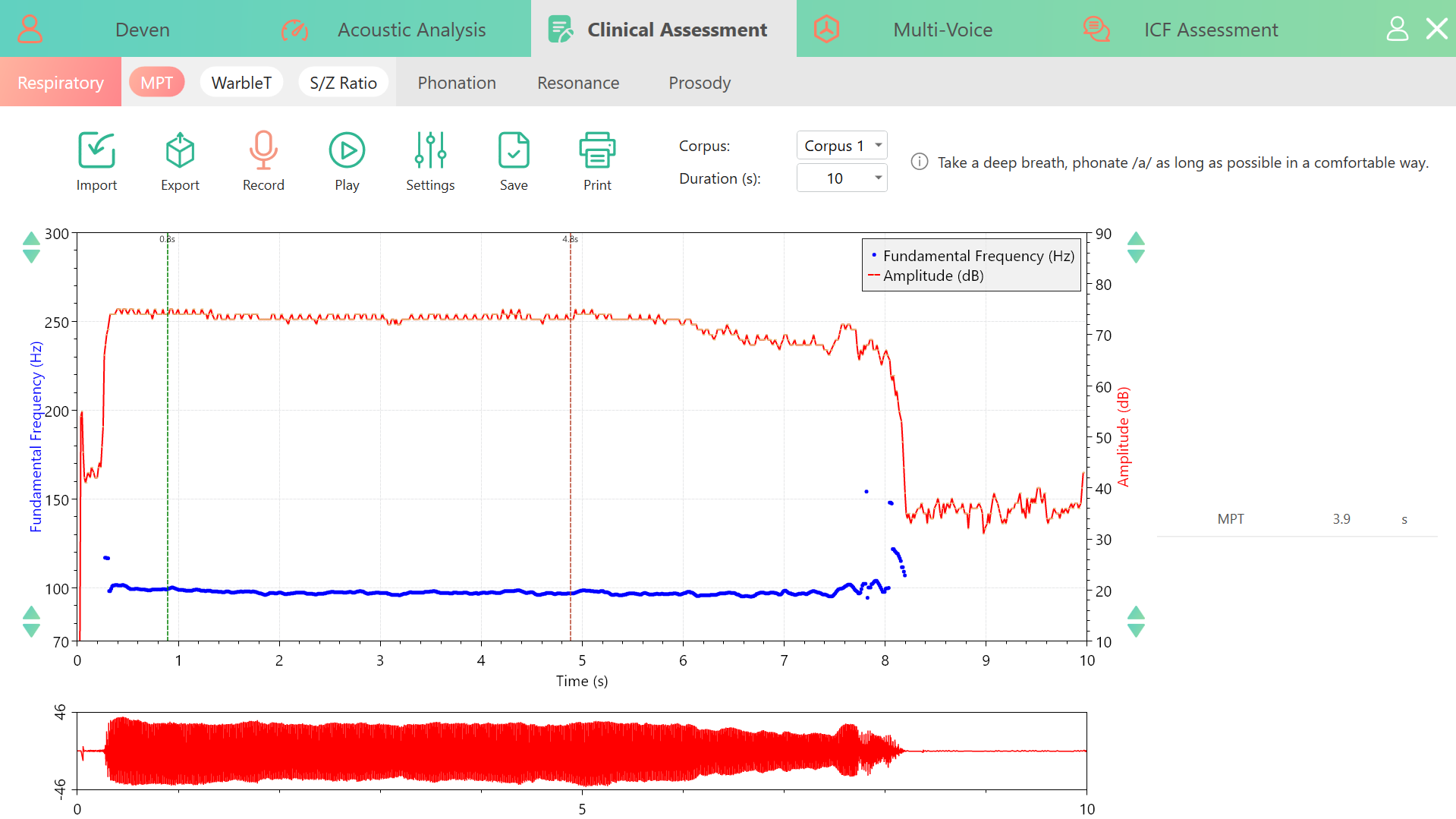
Task: Switch to the S/Z Ratio test
Action: click(x=343, y=82)
